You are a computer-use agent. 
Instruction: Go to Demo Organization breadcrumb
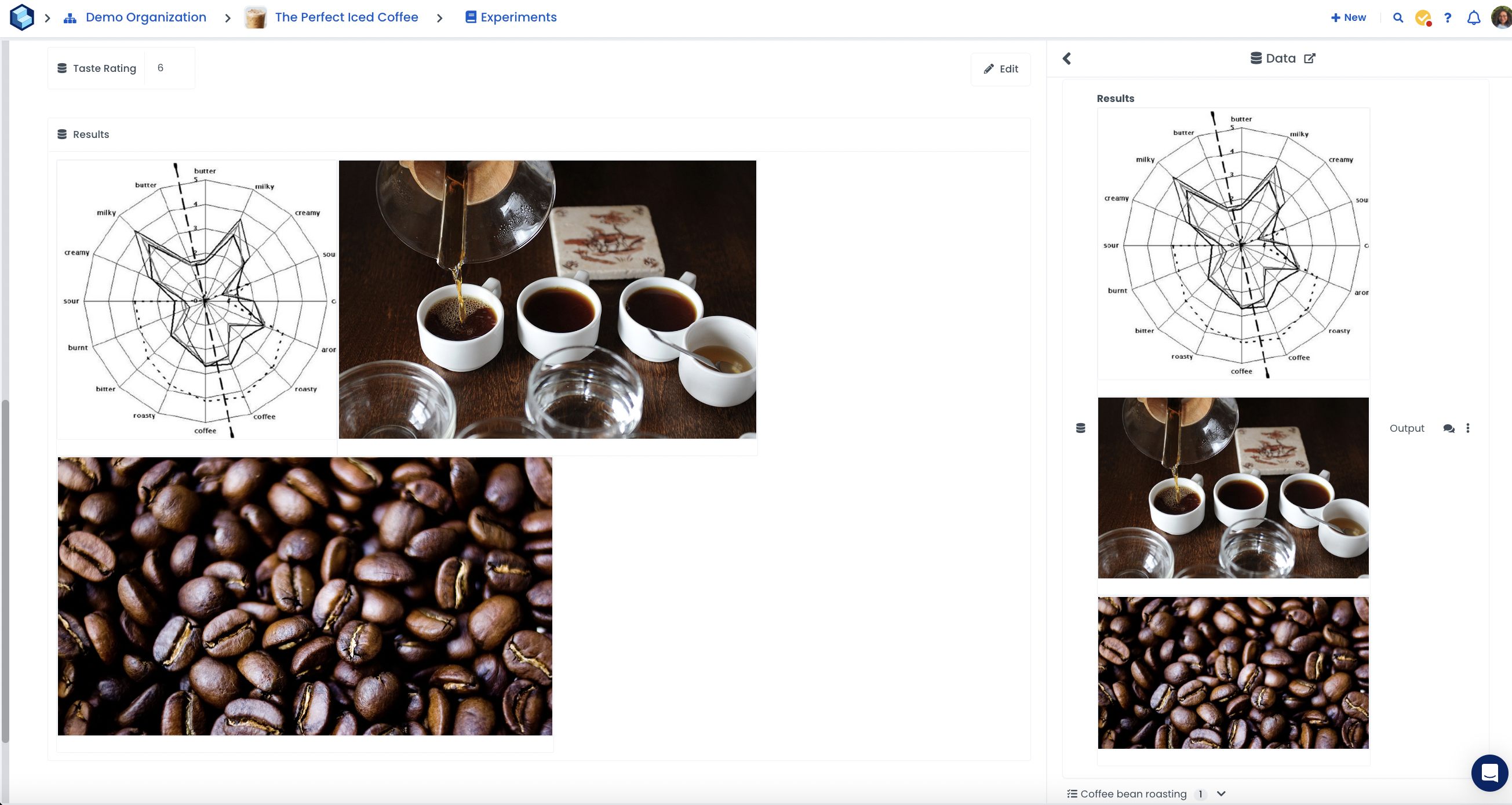click(x=145, y=17)
